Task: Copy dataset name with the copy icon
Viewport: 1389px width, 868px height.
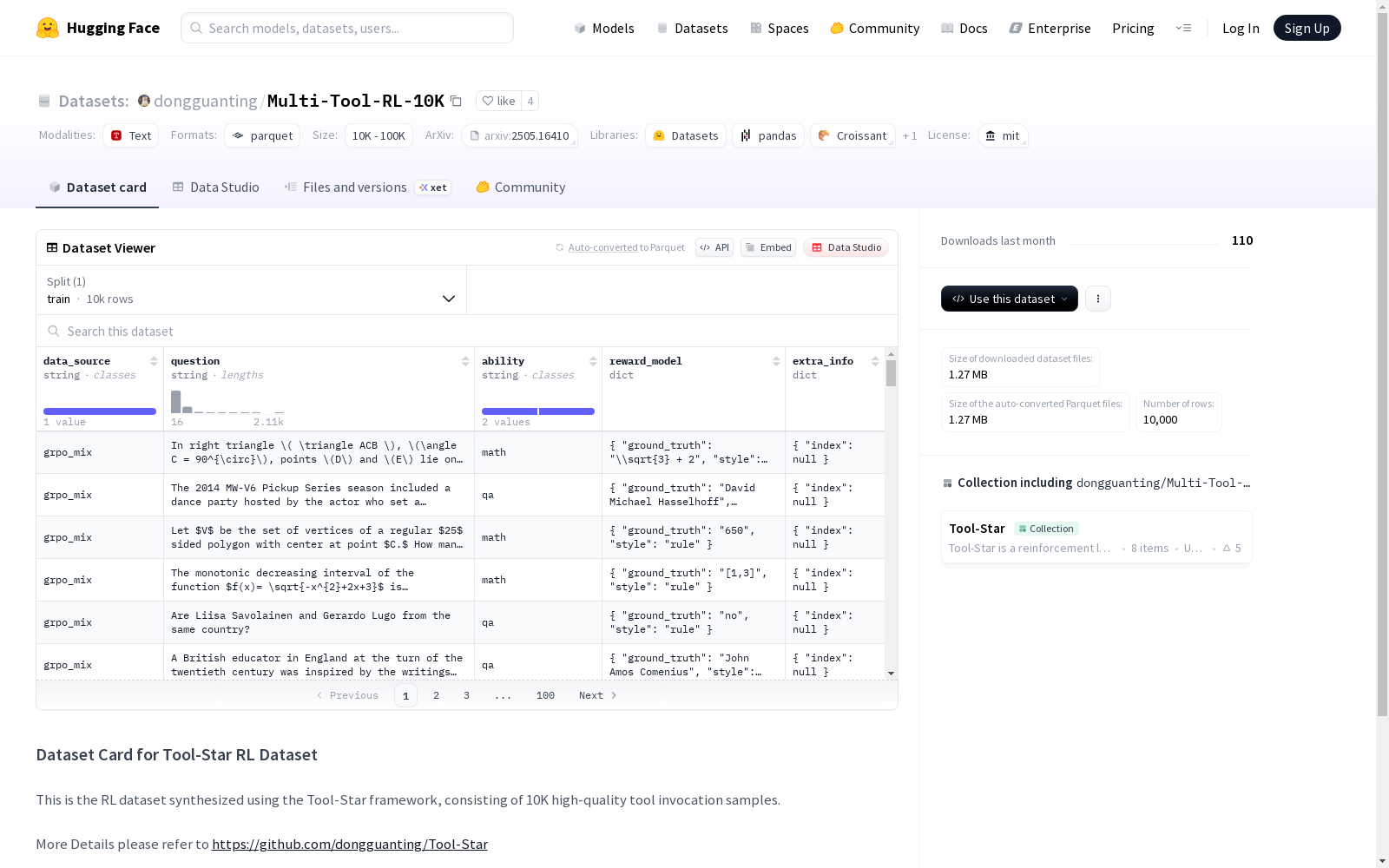Action: (x=456, y=101)
